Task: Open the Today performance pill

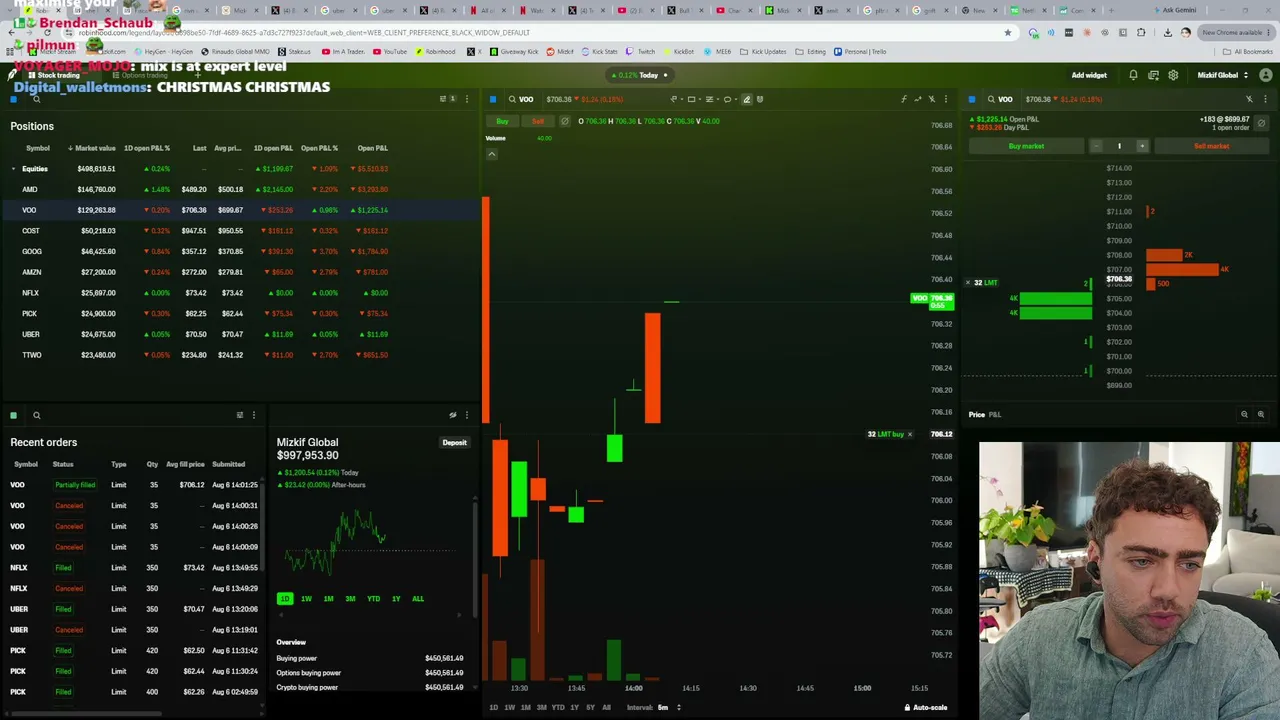Action: 640,75
